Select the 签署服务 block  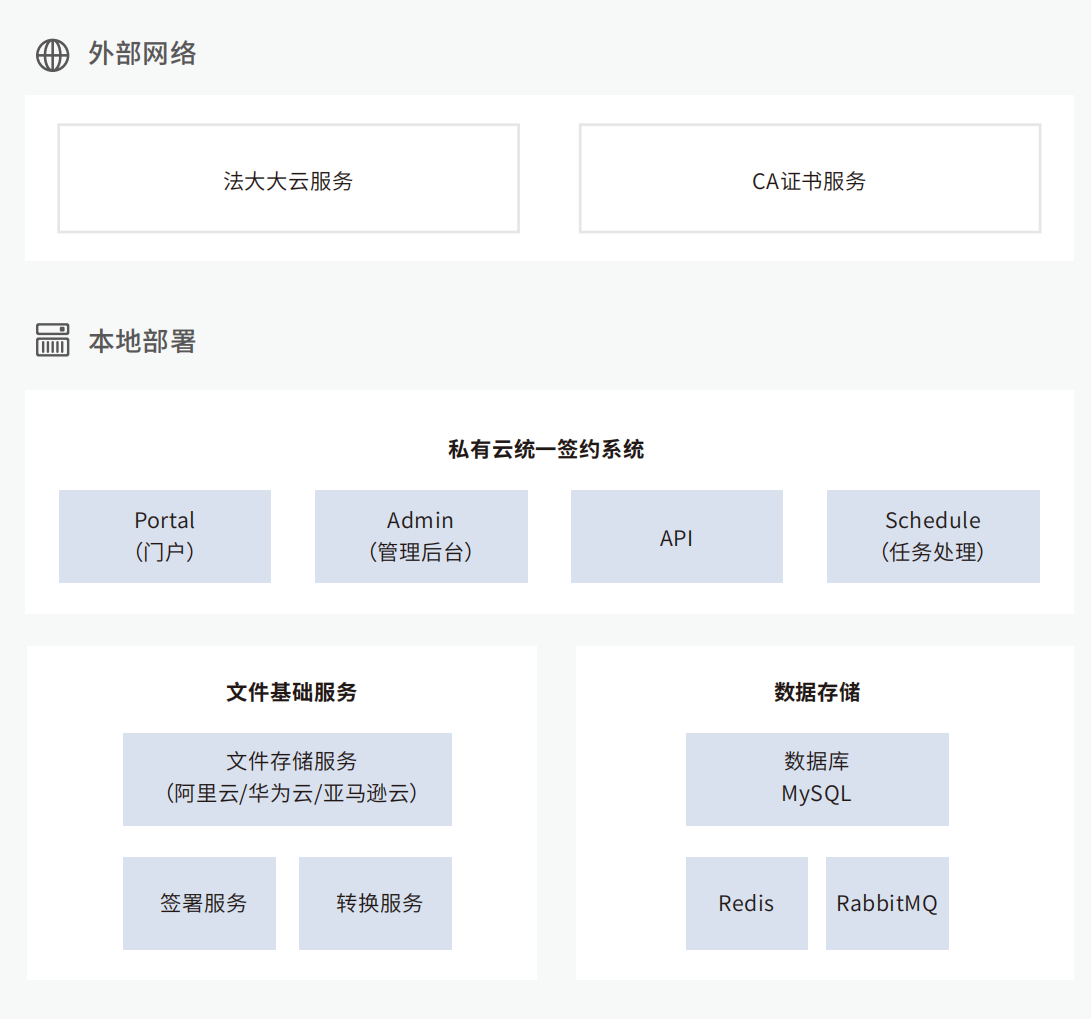[200, 903]
